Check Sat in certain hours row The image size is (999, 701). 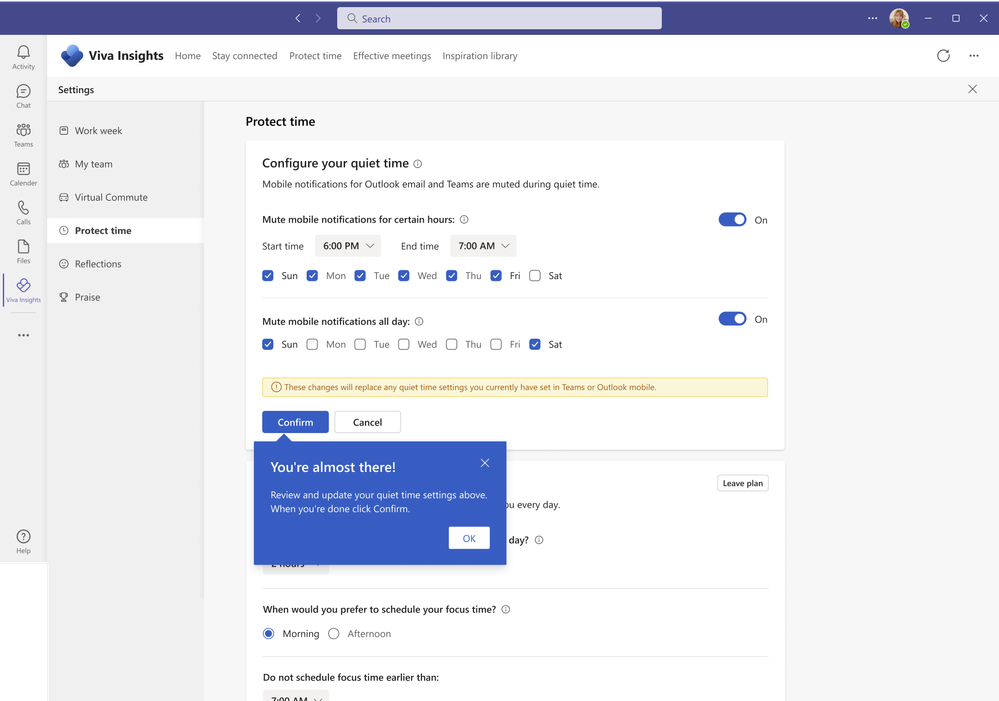click(x=535, y=276)
